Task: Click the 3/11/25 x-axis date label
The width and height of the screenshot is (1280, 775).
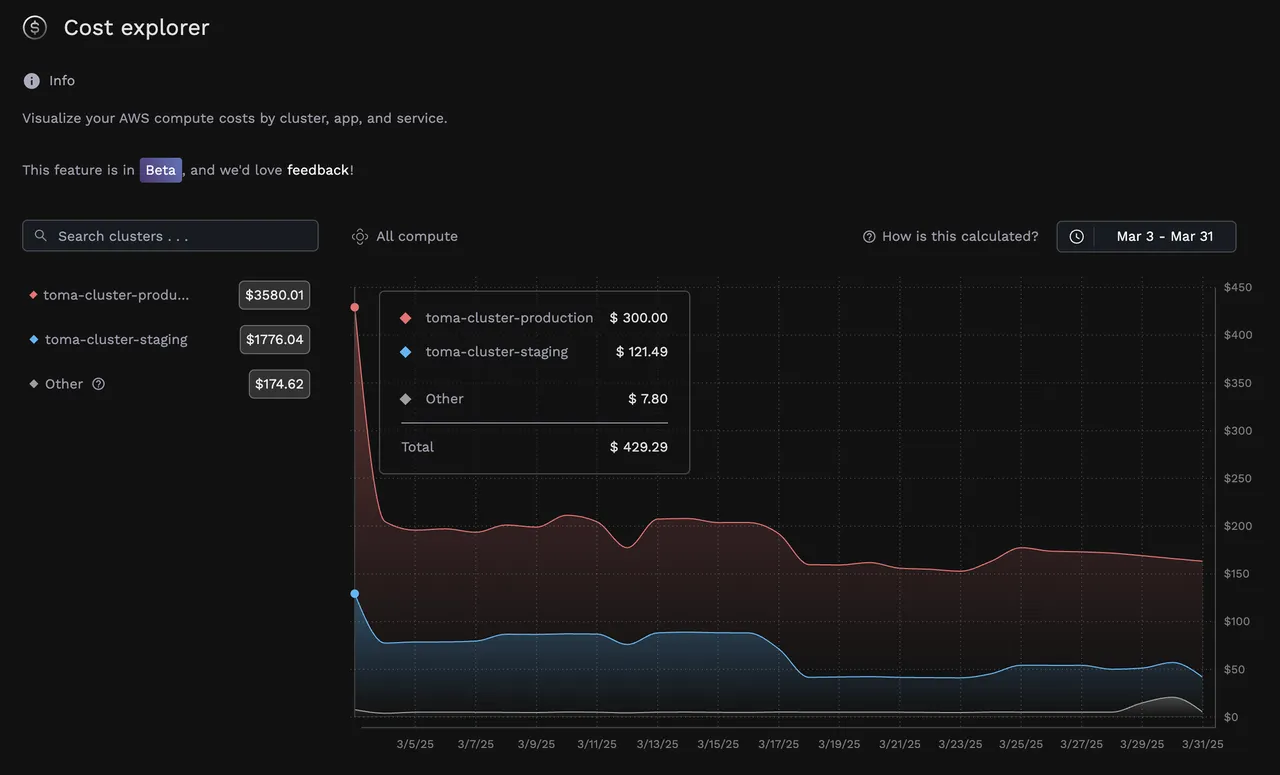Action: coord(597,745)
